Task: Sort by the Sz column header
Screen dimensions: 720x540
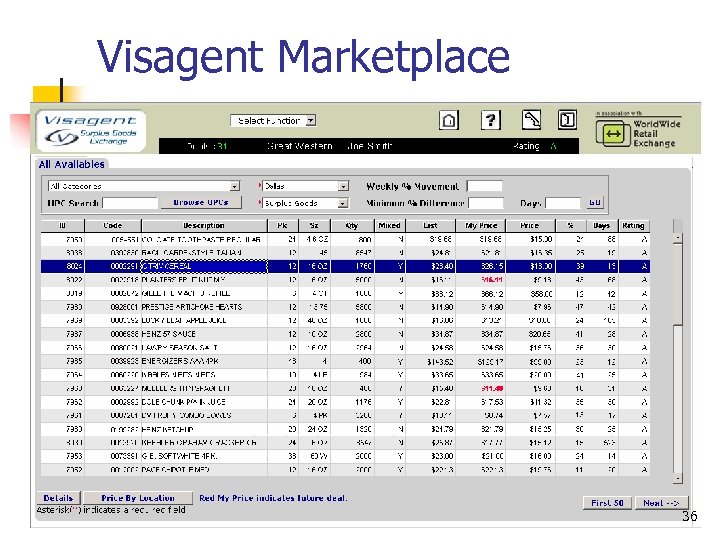Action: click(x=315, y=225)
